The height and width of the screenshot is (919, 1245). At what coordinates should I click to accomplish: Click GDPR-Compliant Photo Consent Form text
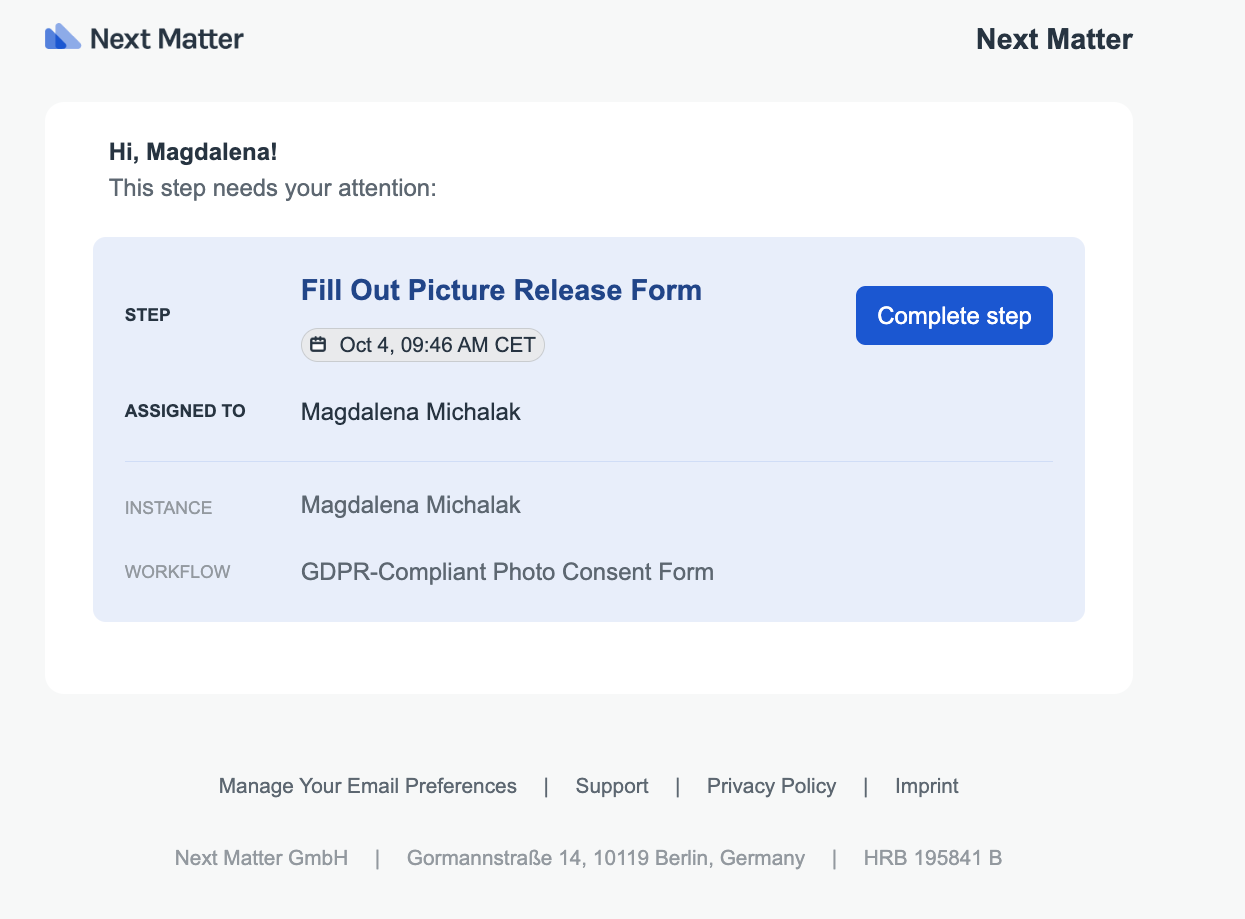click(x=507, y=573)
